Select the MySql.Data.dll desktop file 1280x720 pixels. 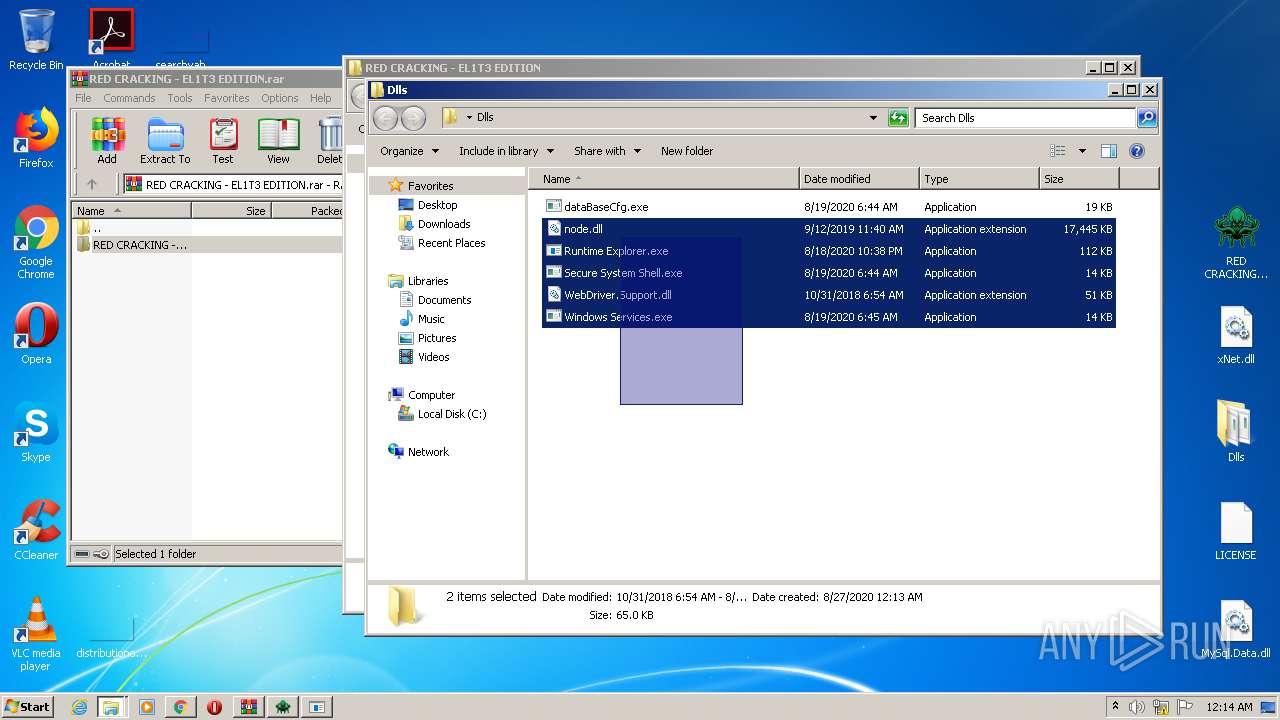pos(1236,628)
